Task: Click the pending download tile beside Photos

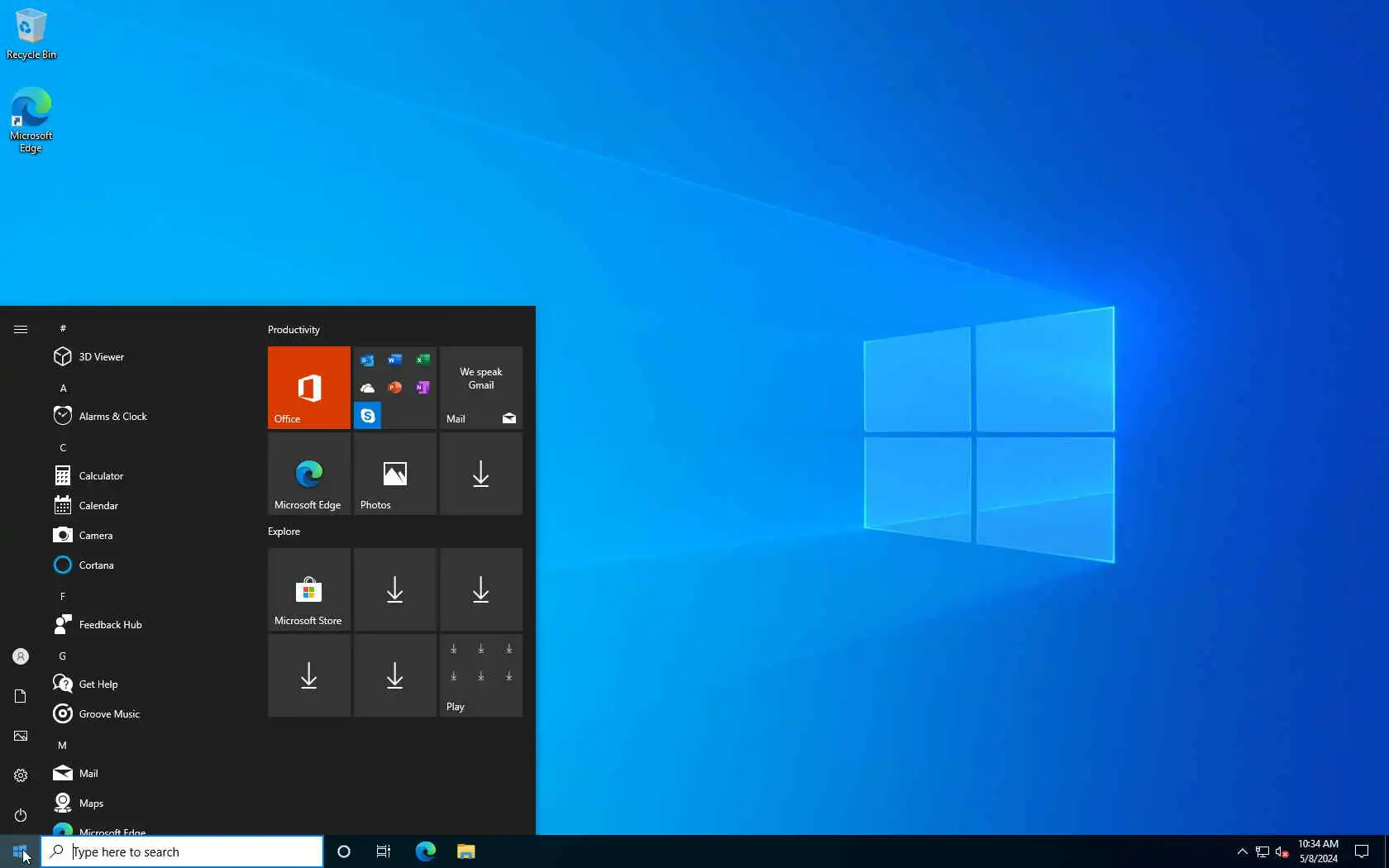Action: pos(481,474)
